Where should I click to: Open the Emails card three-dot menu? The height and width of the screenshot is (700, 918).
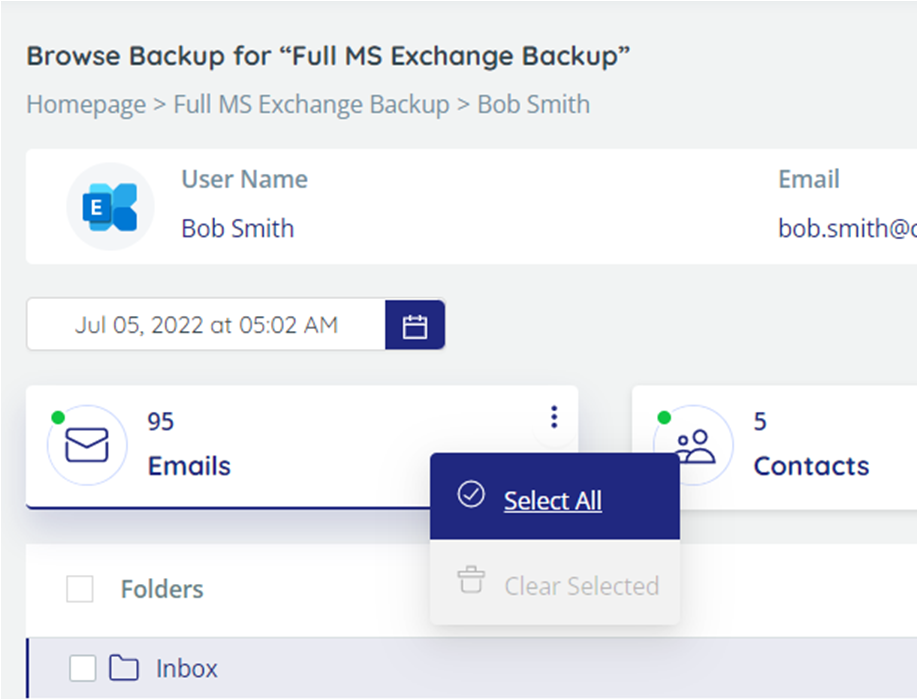click(554, 417)
